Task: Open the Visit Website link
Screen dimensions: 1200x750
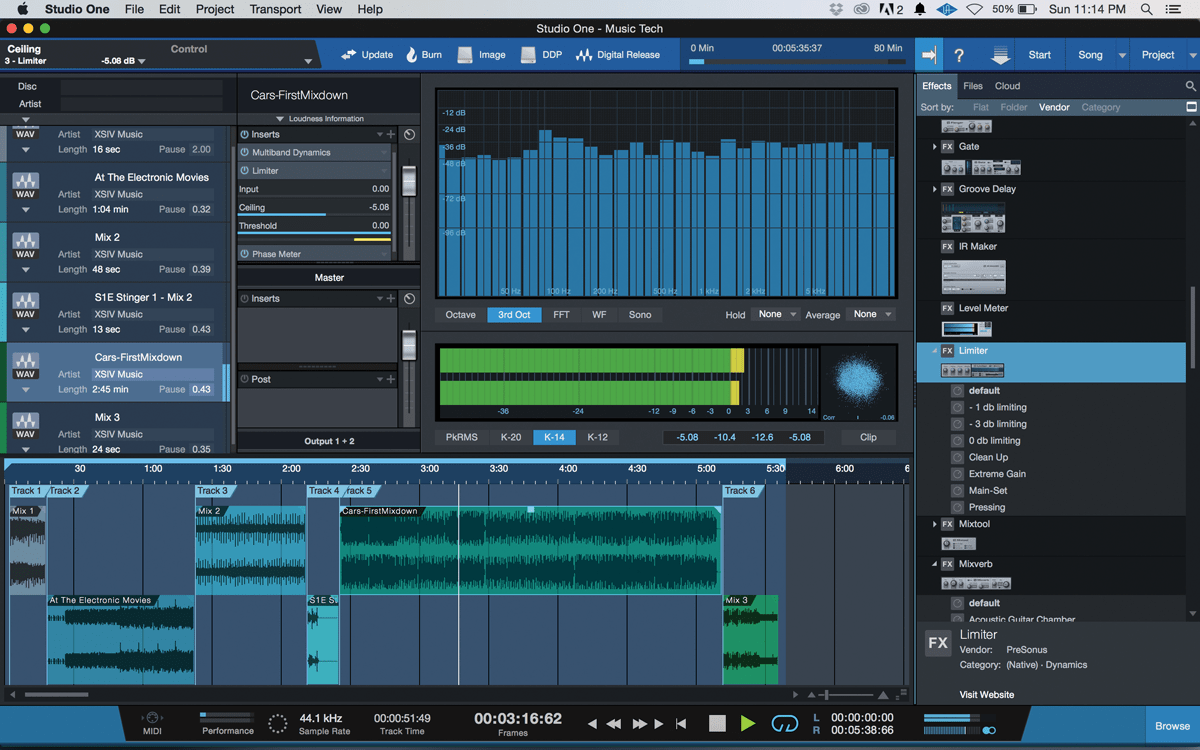Action: click(987, 694)
